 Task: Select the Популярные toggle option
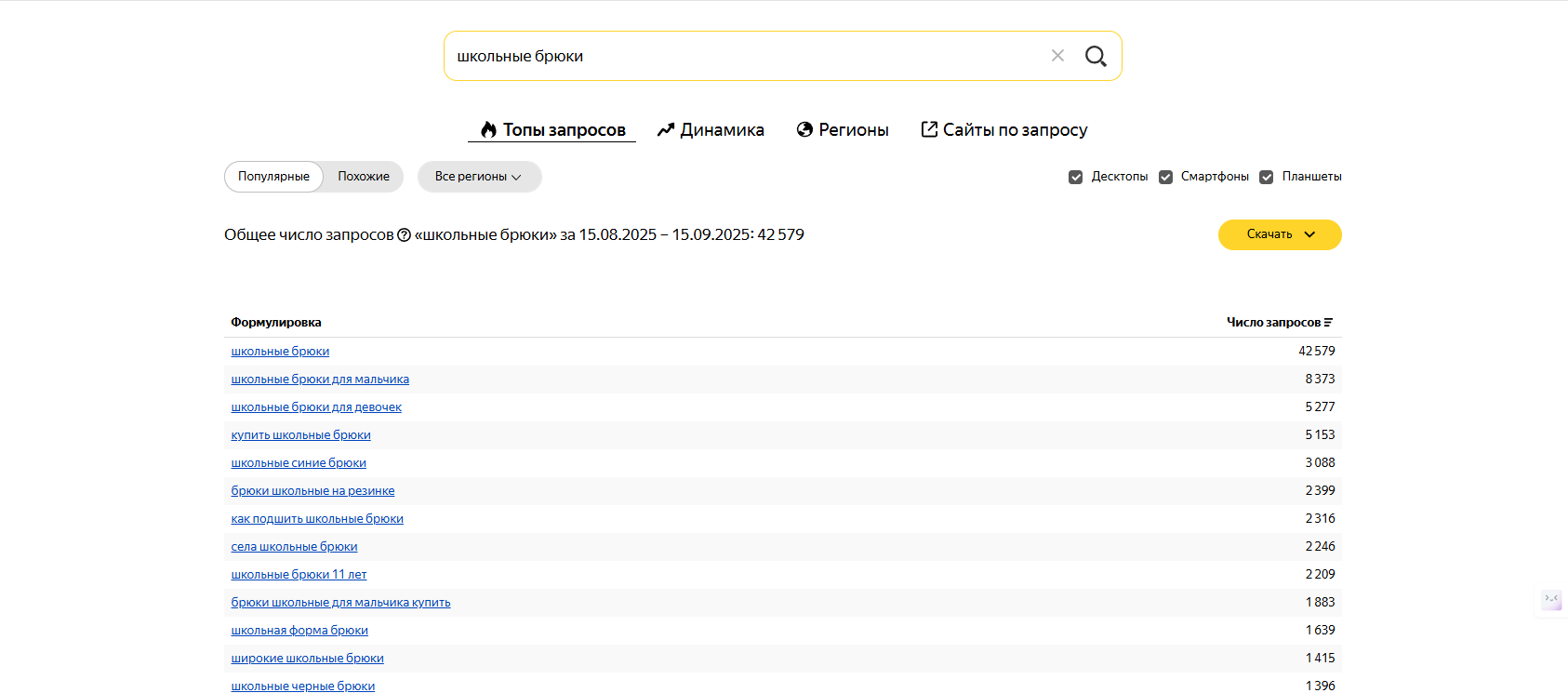pyautogui.click(x=273, y=177)
